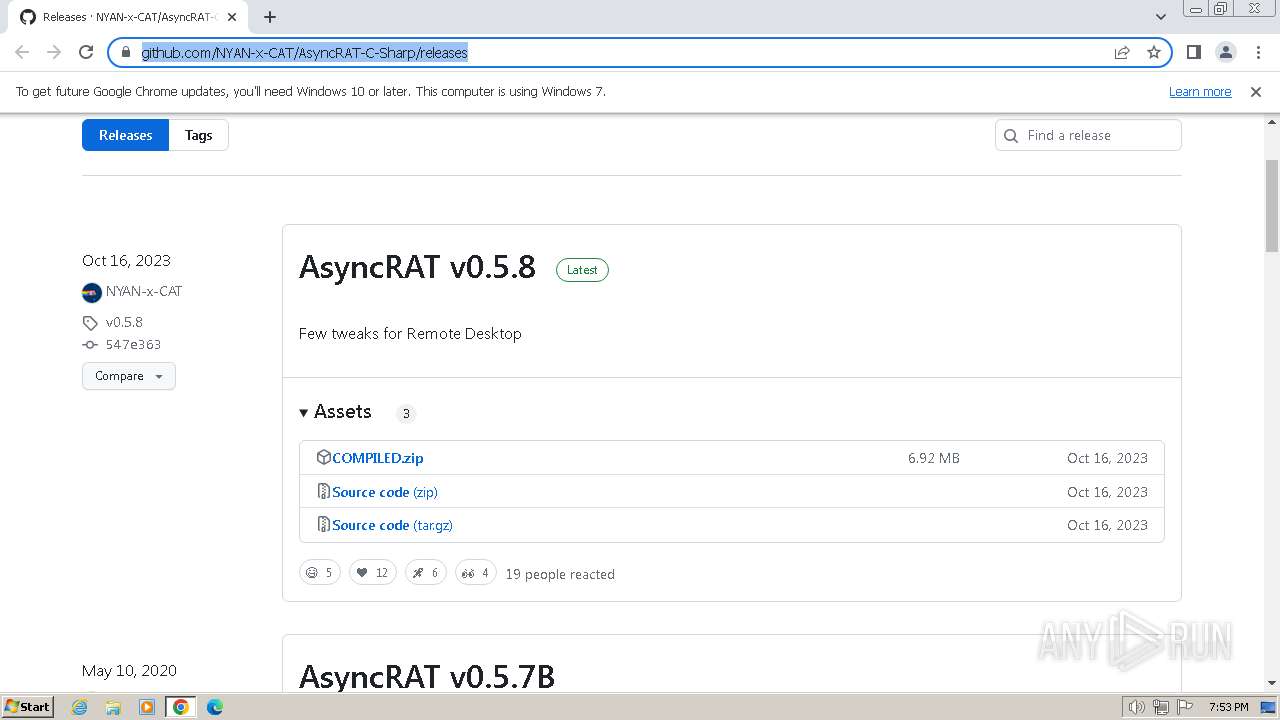Bookmark this page with star icon

(1154, 52)
